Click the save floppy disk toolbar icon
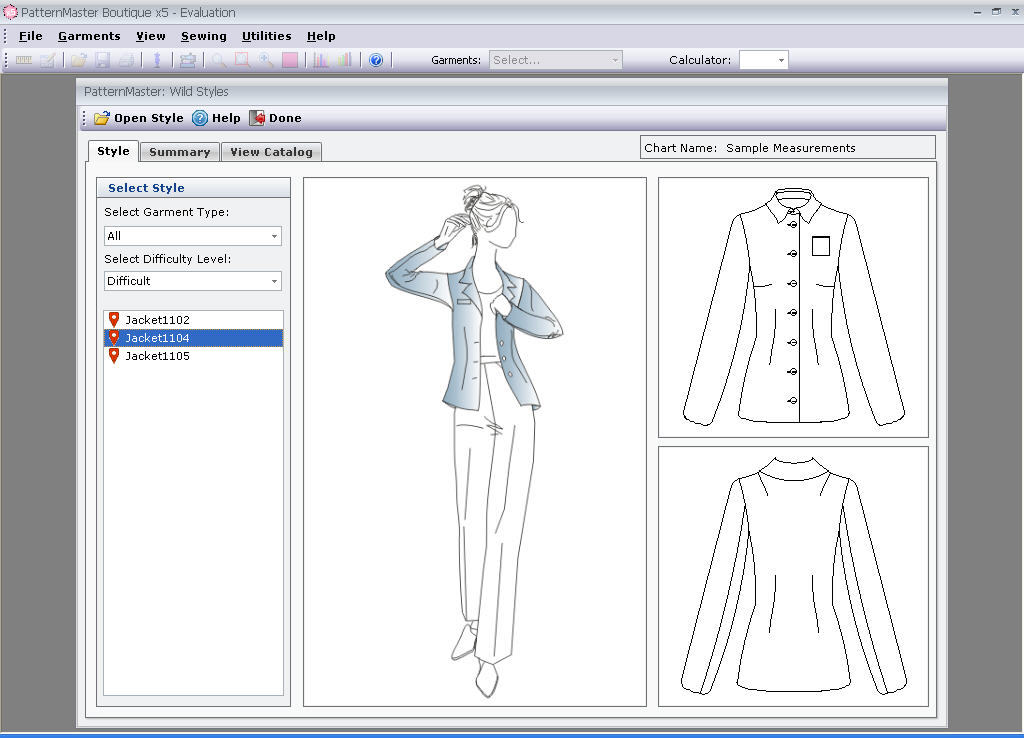Image resolution: width=1024 pixels, height=738 pixels. click(x=103, y=60)
